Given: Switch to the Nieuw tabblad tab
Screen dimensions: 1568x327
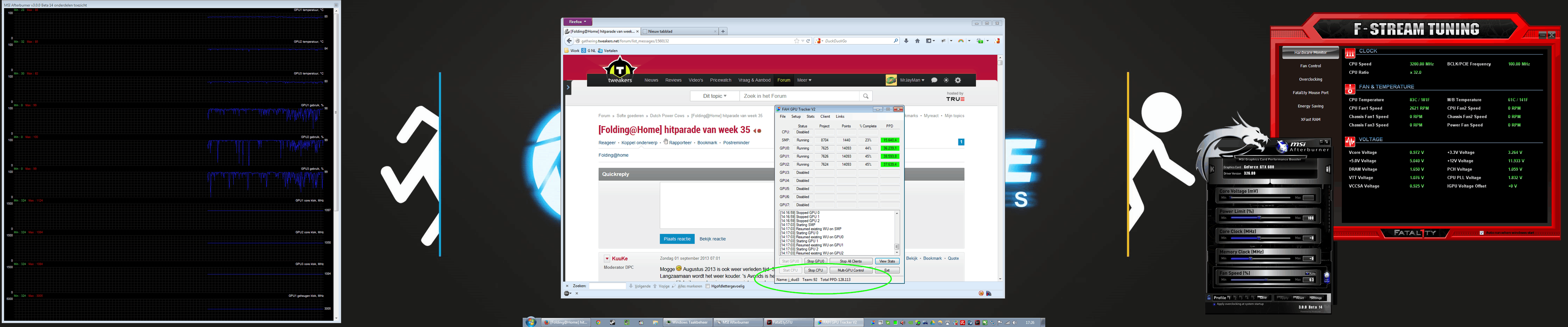Looking at the screenshot, I should (680, 31).
